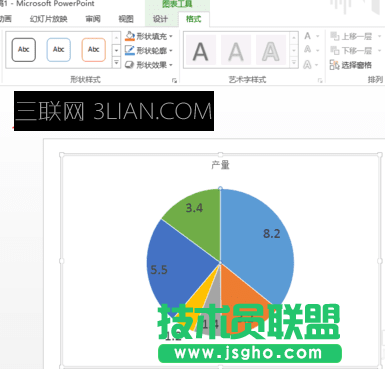Expand the WordArt styles gallery
Screen dimensions: 385x369
[294, 63]
